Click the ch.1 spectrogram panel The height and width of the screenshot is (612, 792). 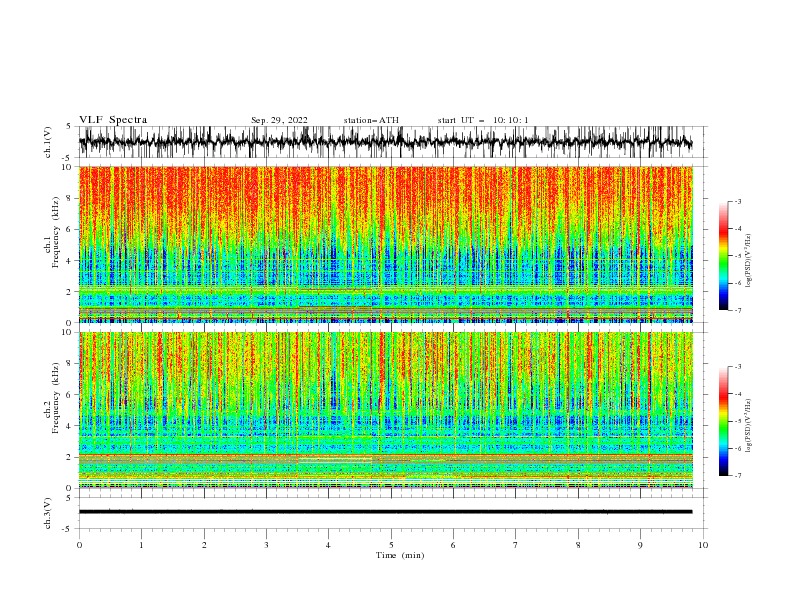(x=386, y=244)
